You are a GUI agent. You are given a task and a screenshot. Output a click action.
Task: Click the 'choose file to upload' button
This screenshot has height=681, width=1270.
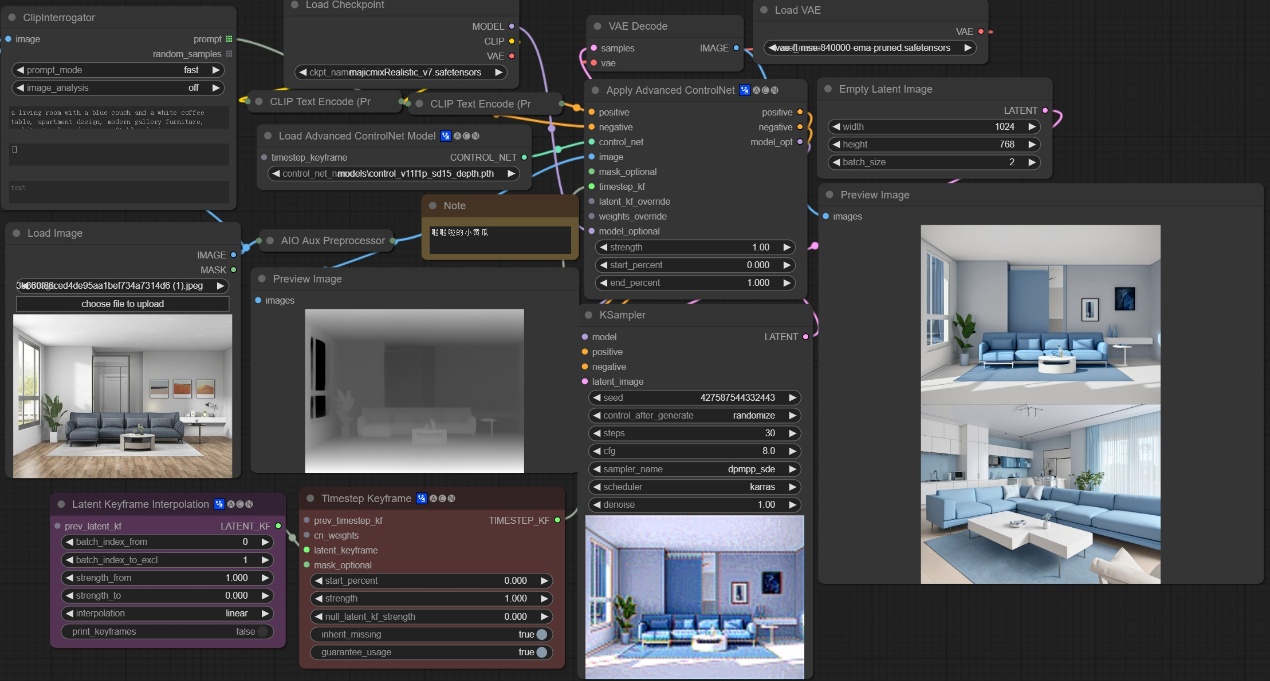(122, 304)
